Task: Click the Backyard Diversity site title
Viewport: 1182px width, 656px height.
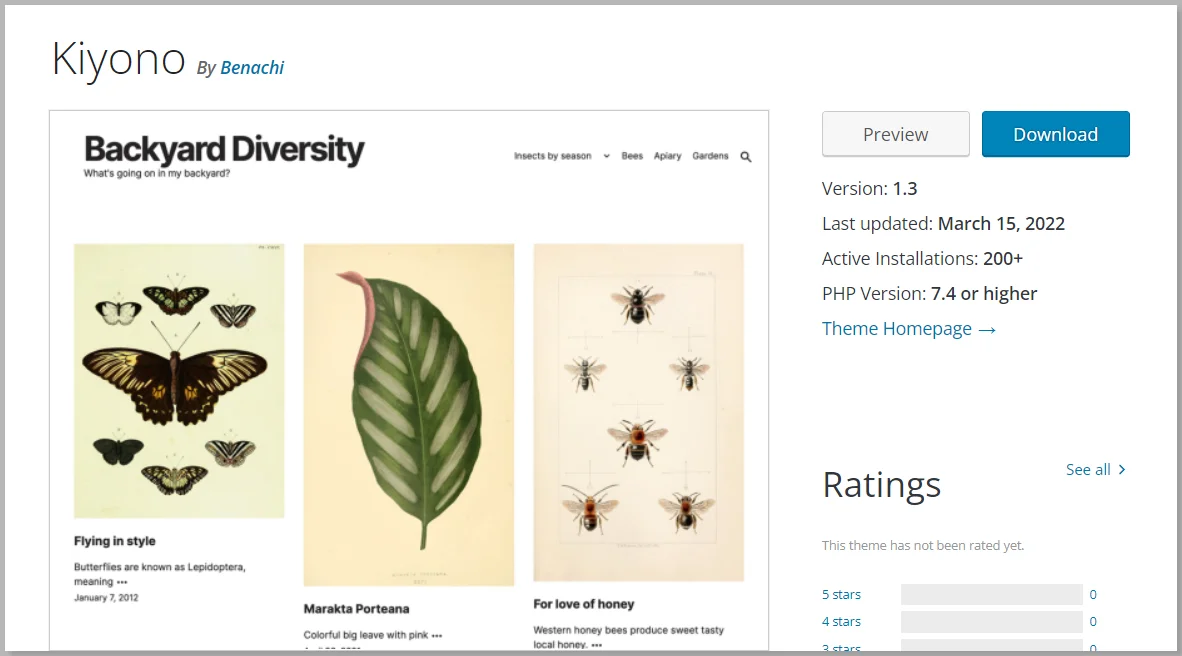Action: 224,149
